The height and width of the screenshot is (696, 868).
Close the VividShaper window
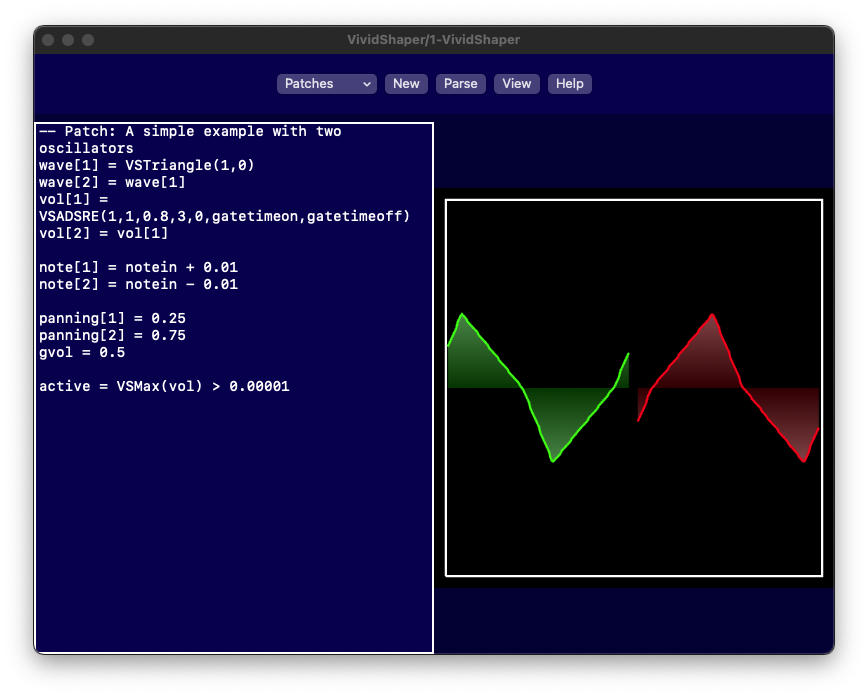tap(48, 40)
